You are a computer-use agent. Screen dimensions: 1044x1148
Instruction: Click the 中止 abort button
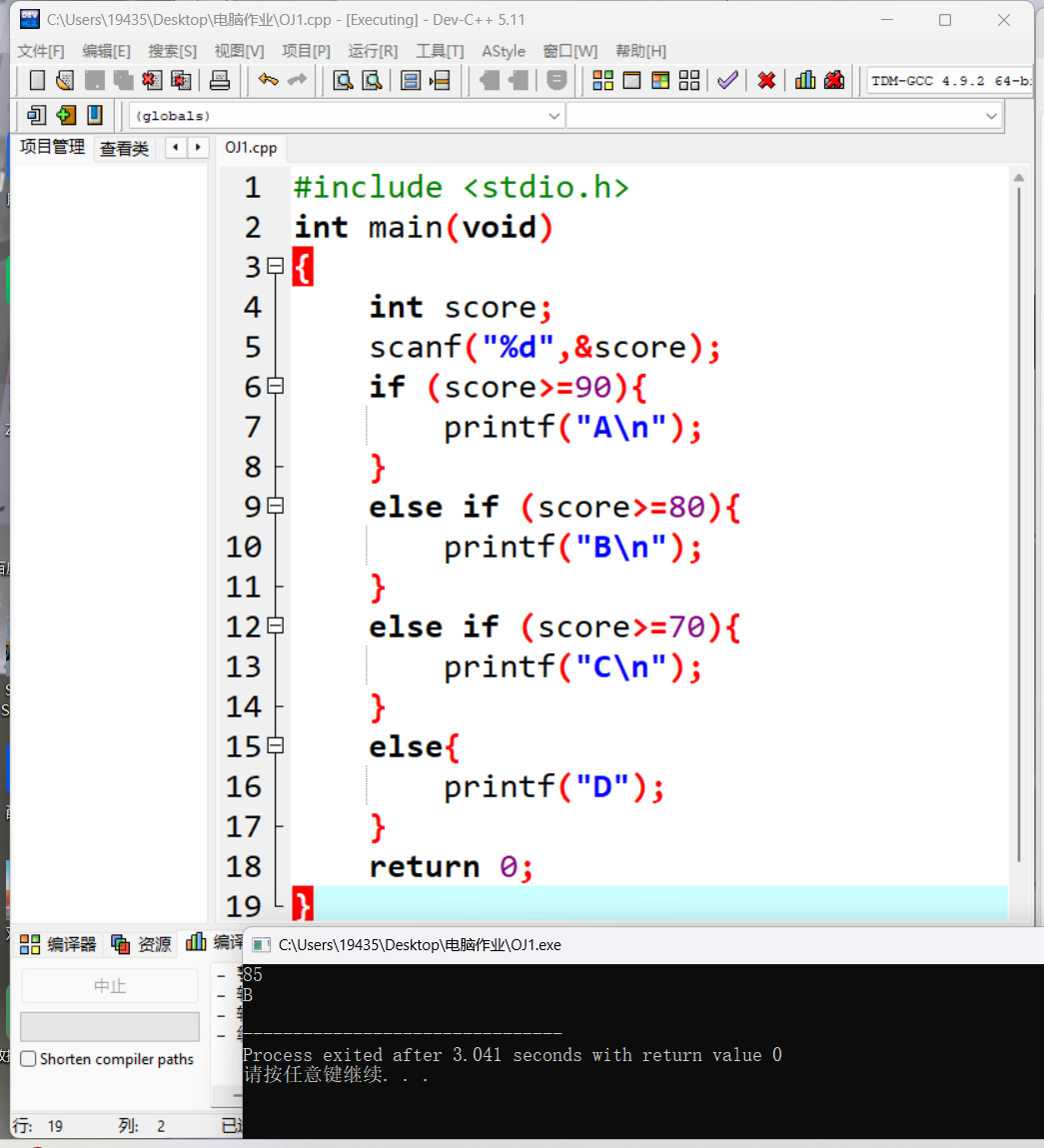(110, 986)
